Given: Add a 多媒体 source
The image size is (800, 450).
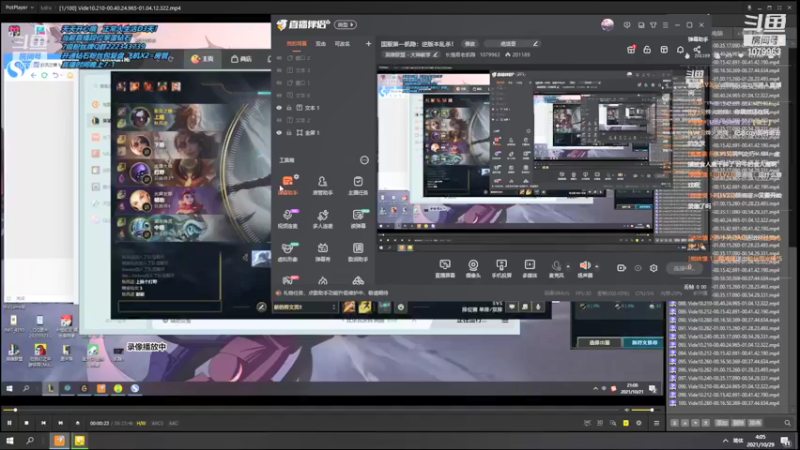Looking at the screenshot, I should coord(530,268).
